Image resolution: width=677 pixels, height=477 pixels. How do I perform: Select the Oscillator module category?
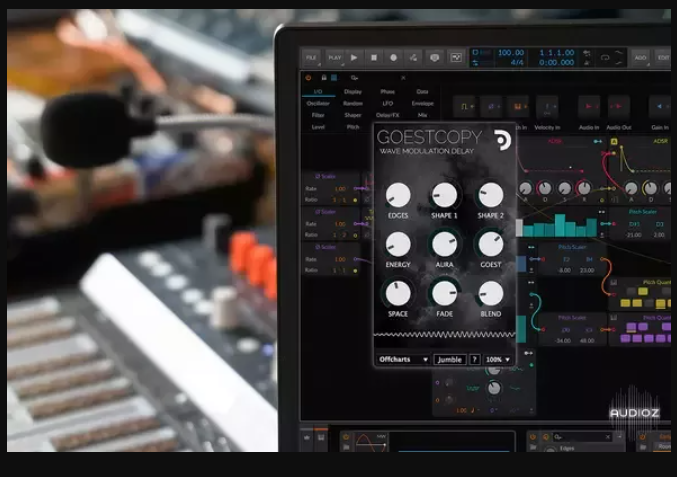318,103
